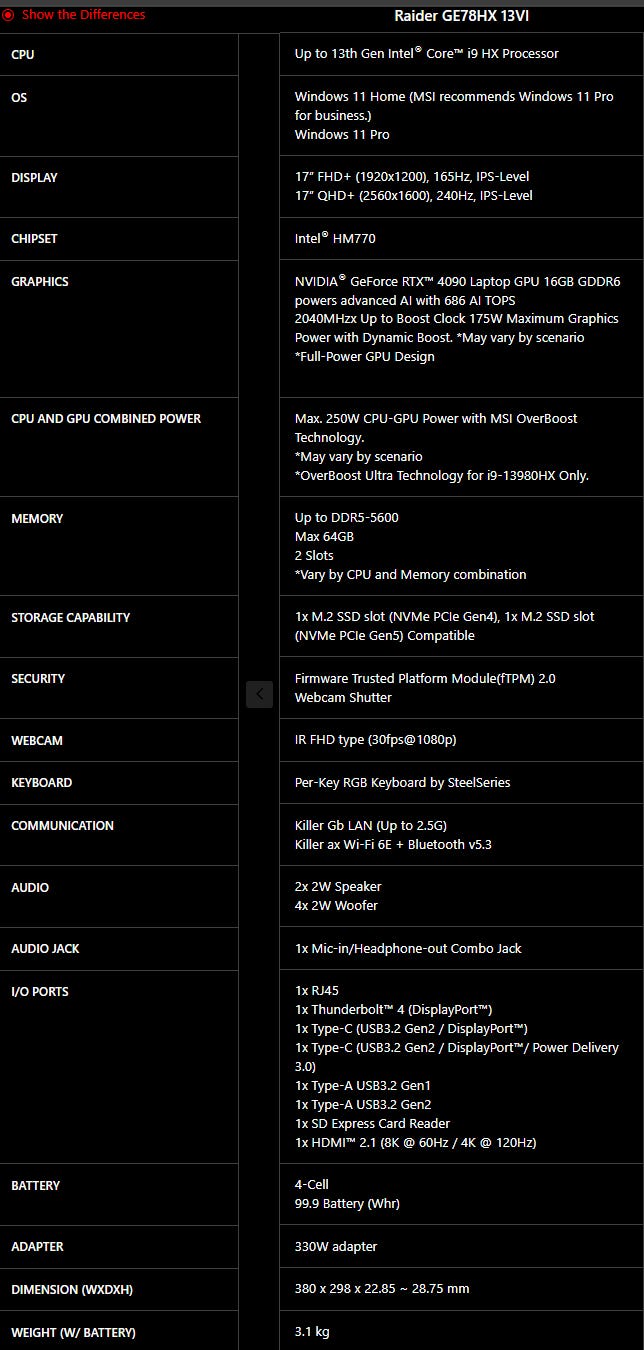This screenshot has width=644, height=1350.
Task: Select the MEMORY row label
Action: [x=37, y=519]
